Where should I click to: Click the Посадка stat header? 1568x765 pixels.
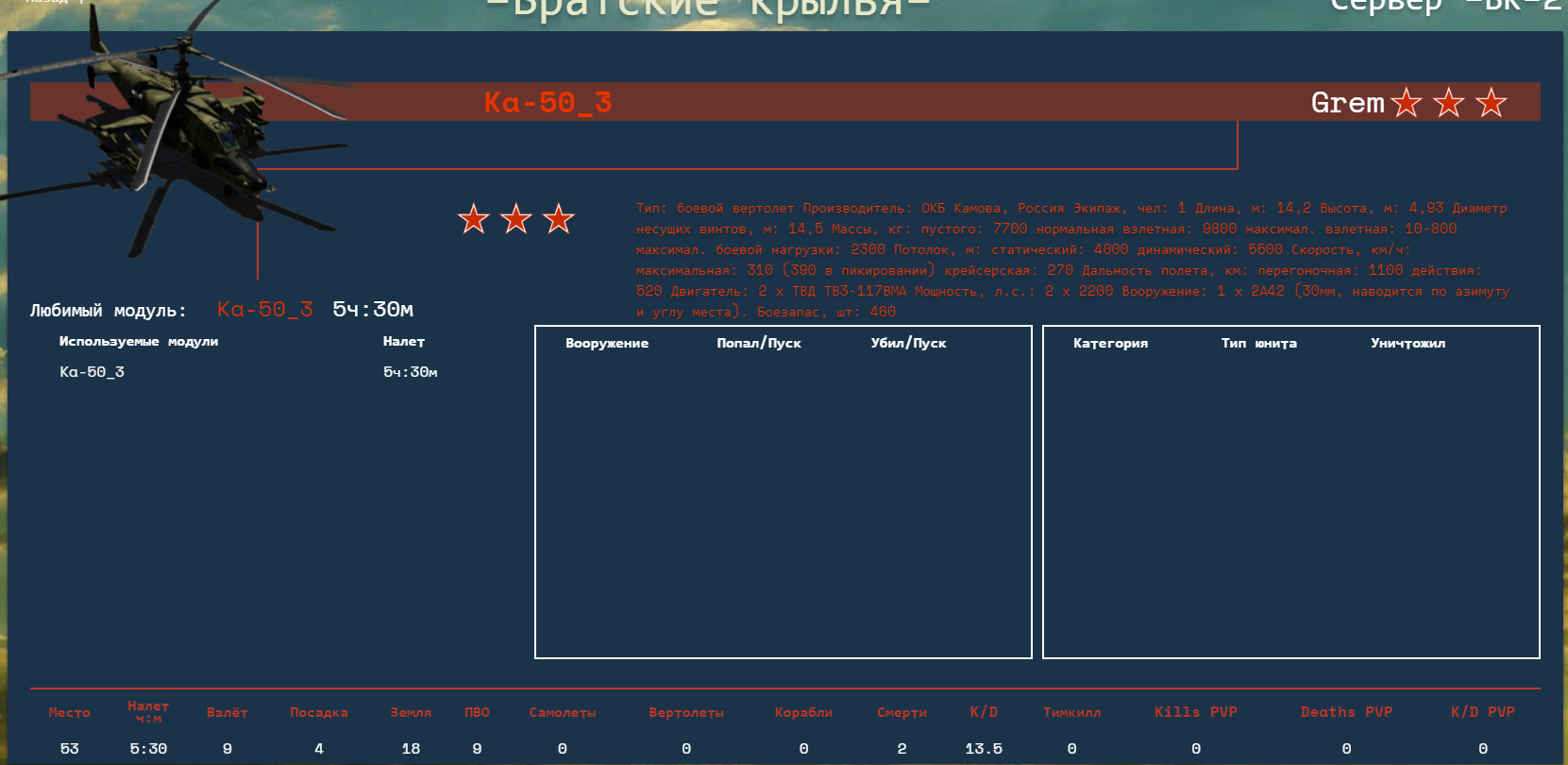pyautogui.click(x=319, y=713)
